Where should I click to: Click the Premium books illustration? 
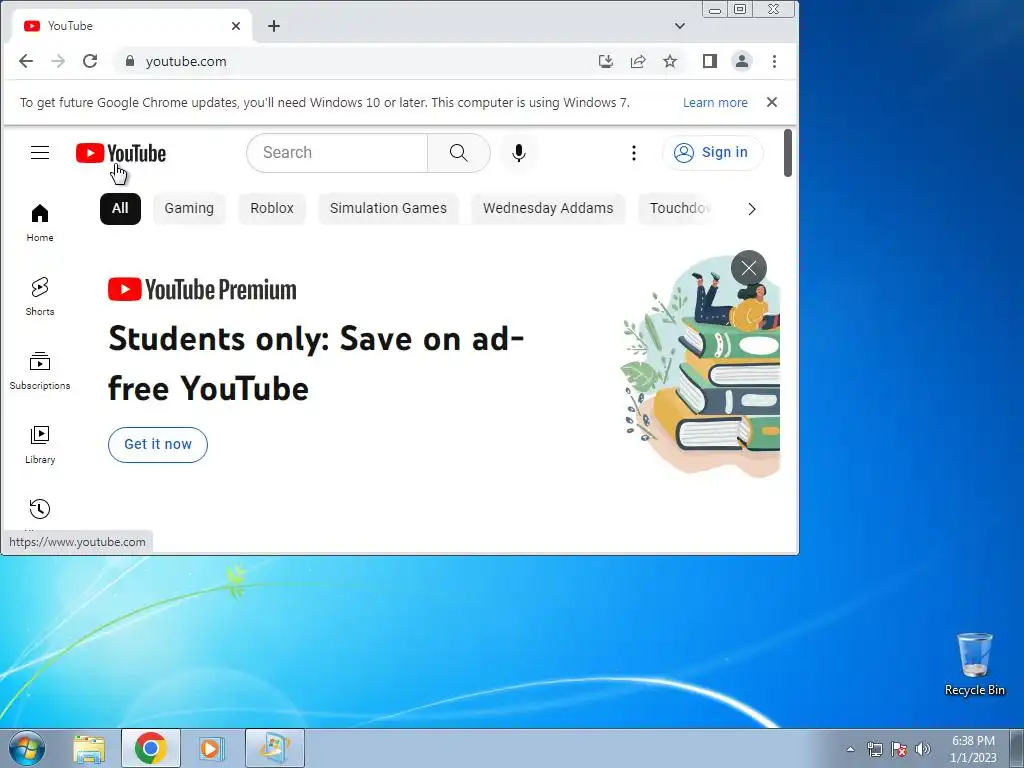[702, 366]
